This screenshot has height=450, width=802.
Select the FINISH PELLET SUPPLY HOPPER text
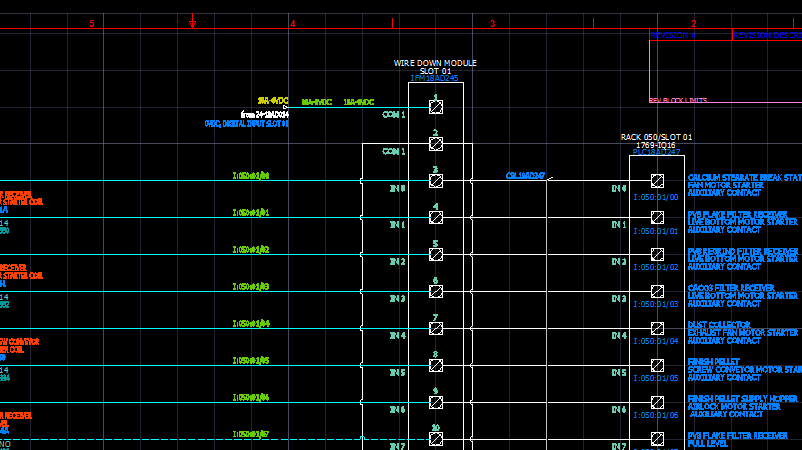click(743, 398)
